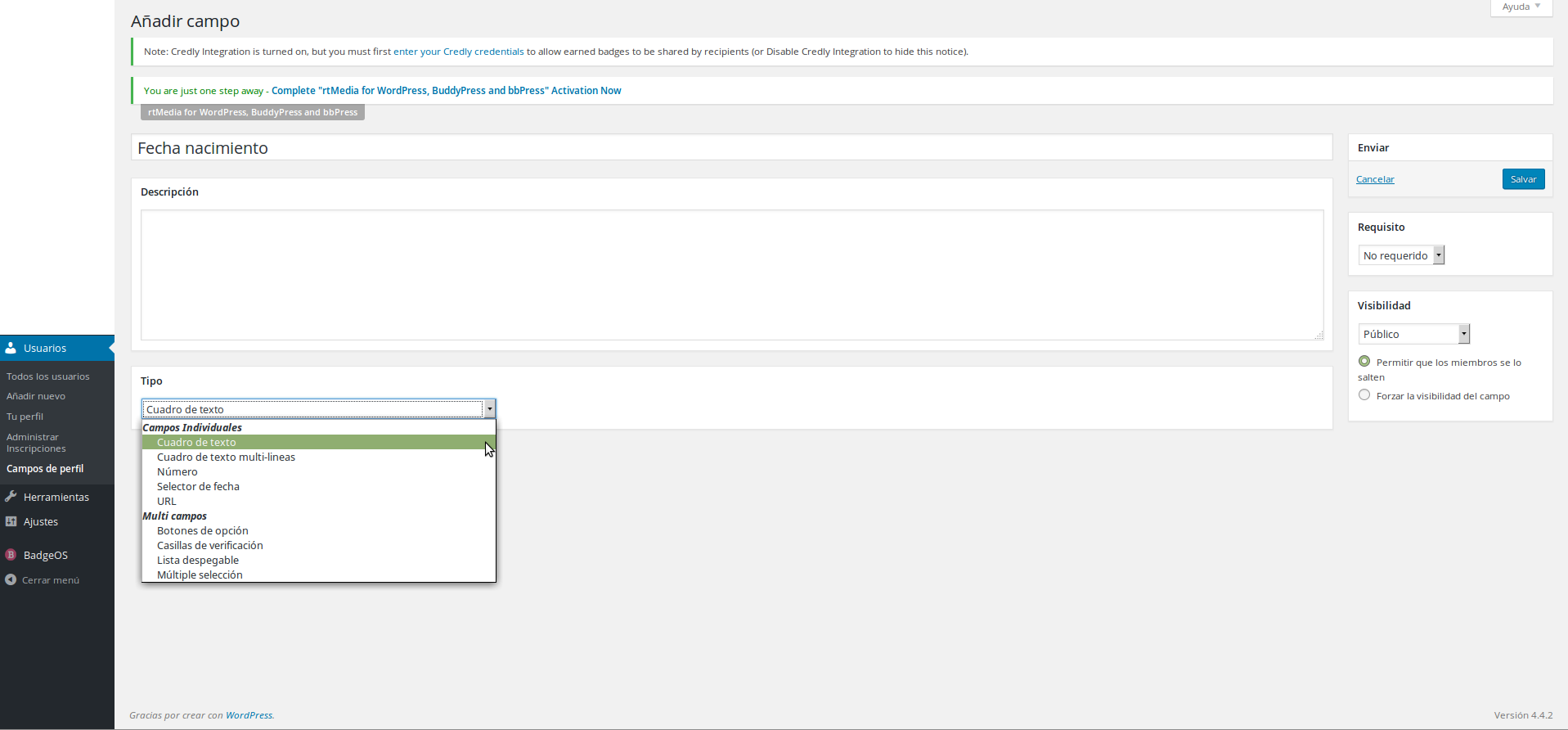The height and width of the screenshot is (730, 1568).
Task: Click the Cancelar link
Action: coord(1375,179)
